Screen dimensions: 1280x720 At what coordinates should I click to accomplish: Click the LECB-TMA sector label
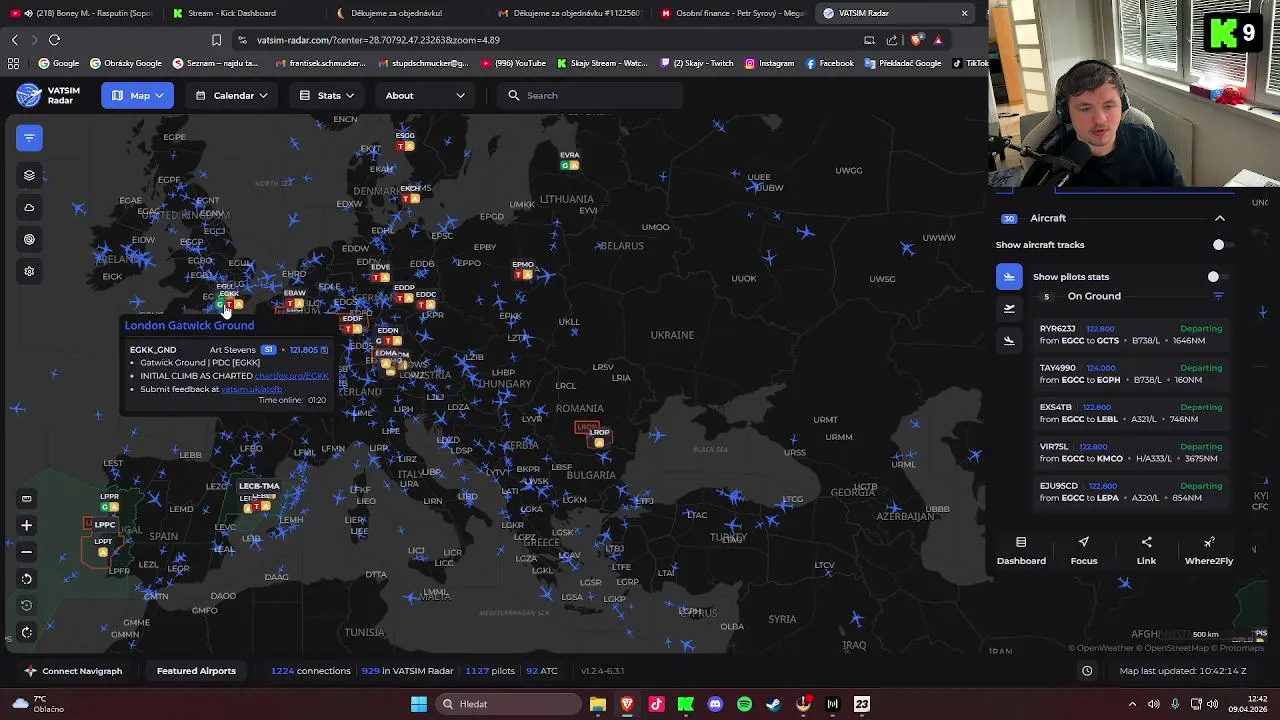click(x=259, y=487)
